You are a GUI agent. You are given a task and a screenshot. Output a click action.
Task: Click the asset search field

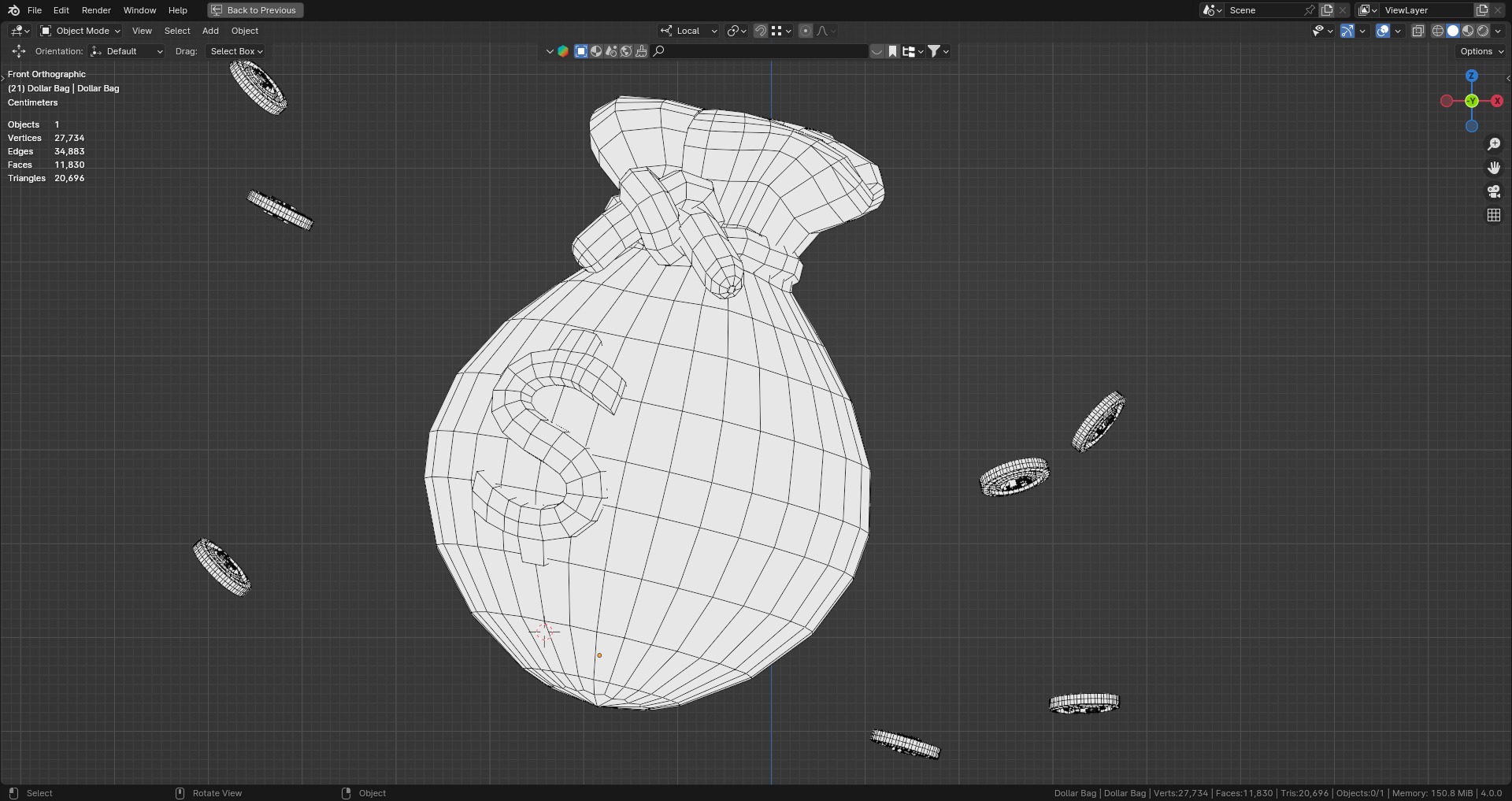click(x=760, y=51)
